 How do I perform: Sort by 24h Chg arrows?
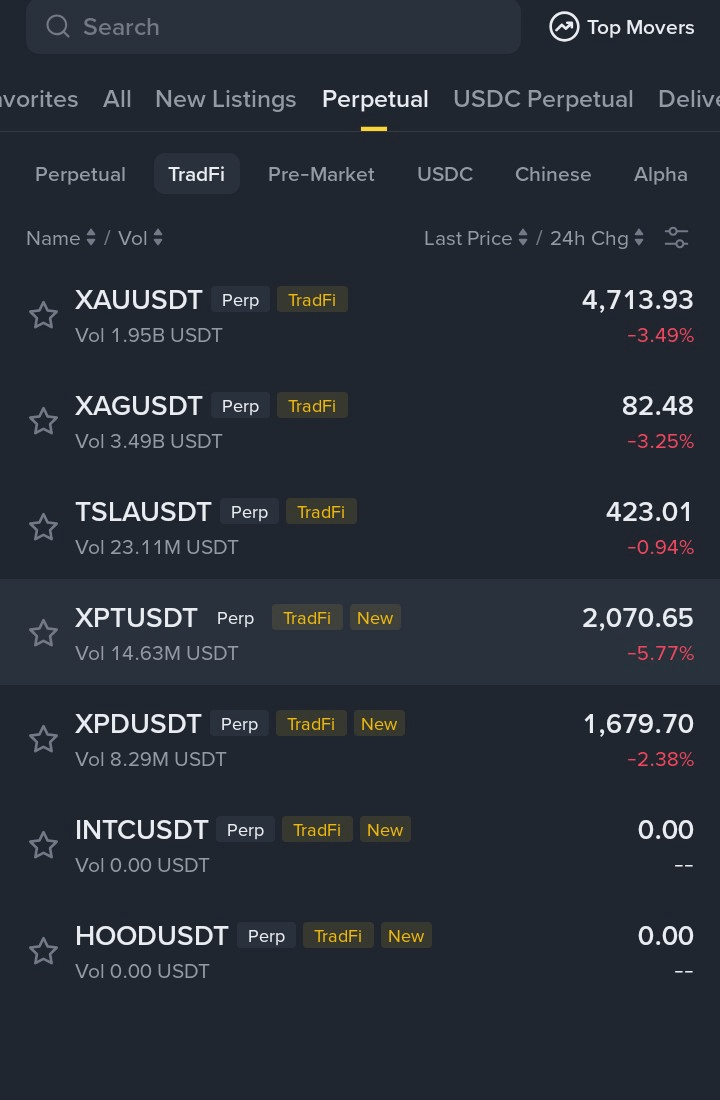pos(639,238)
